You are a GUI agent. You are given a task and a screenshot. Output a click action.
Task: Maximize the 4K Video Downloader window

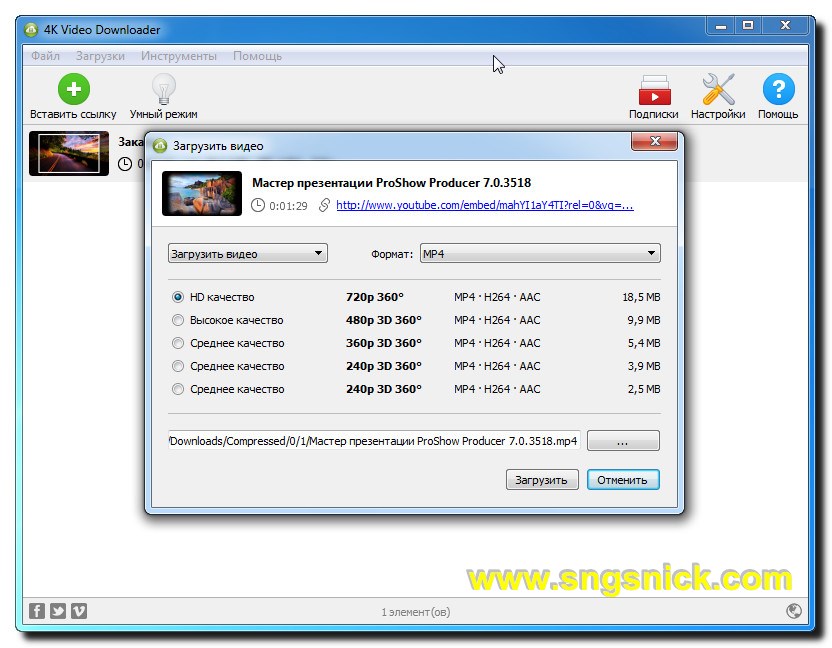(x=748, y=26)
